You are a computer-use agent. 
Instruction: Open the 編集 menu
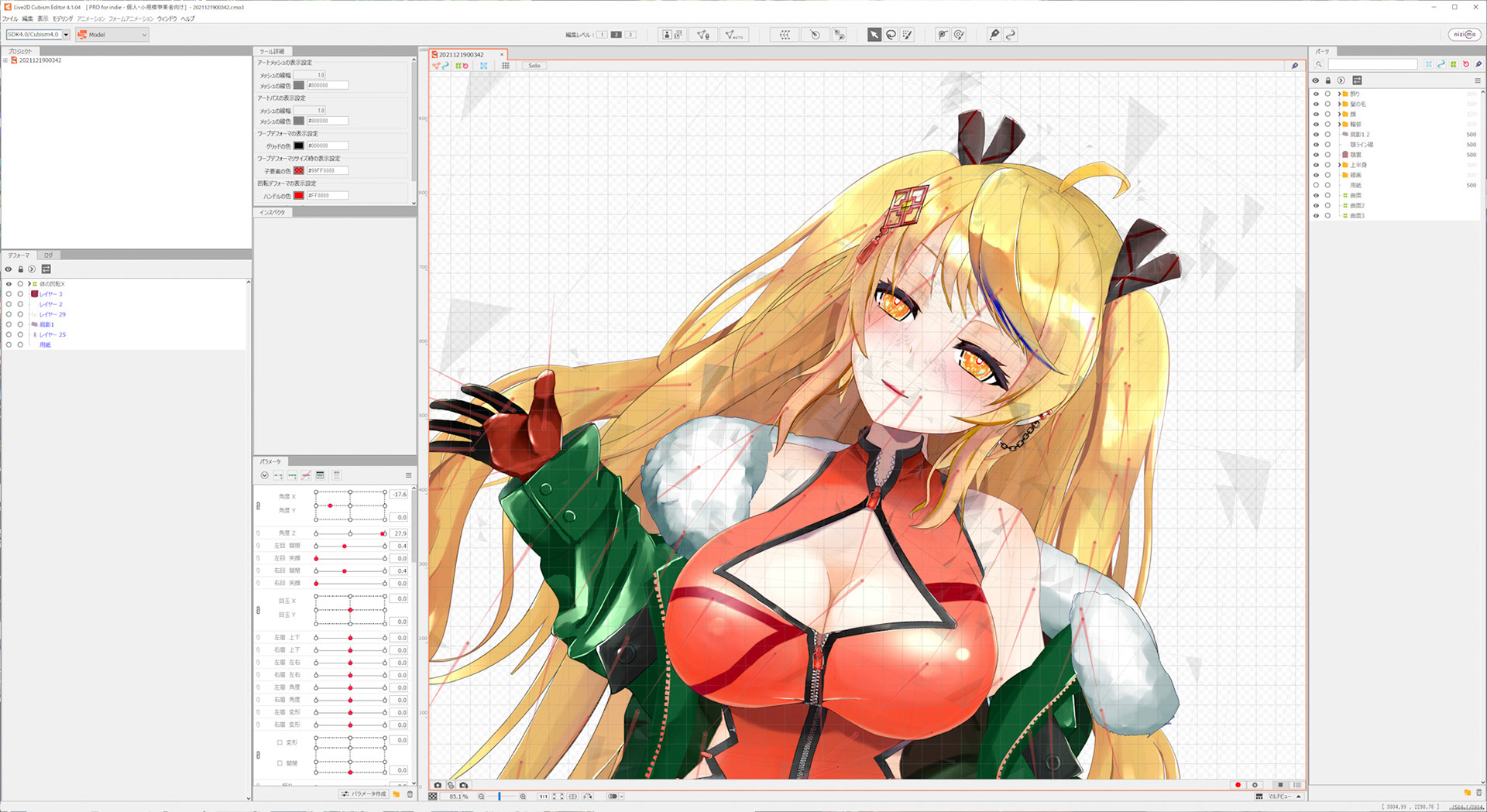point(27,19)
